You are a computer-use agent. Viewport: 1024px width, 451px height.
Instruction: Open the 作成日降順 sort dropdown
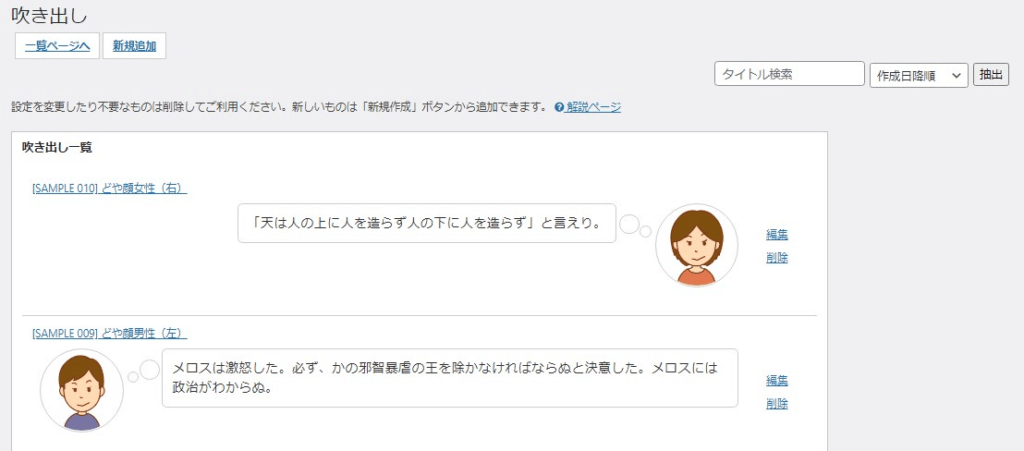(918, 76)
